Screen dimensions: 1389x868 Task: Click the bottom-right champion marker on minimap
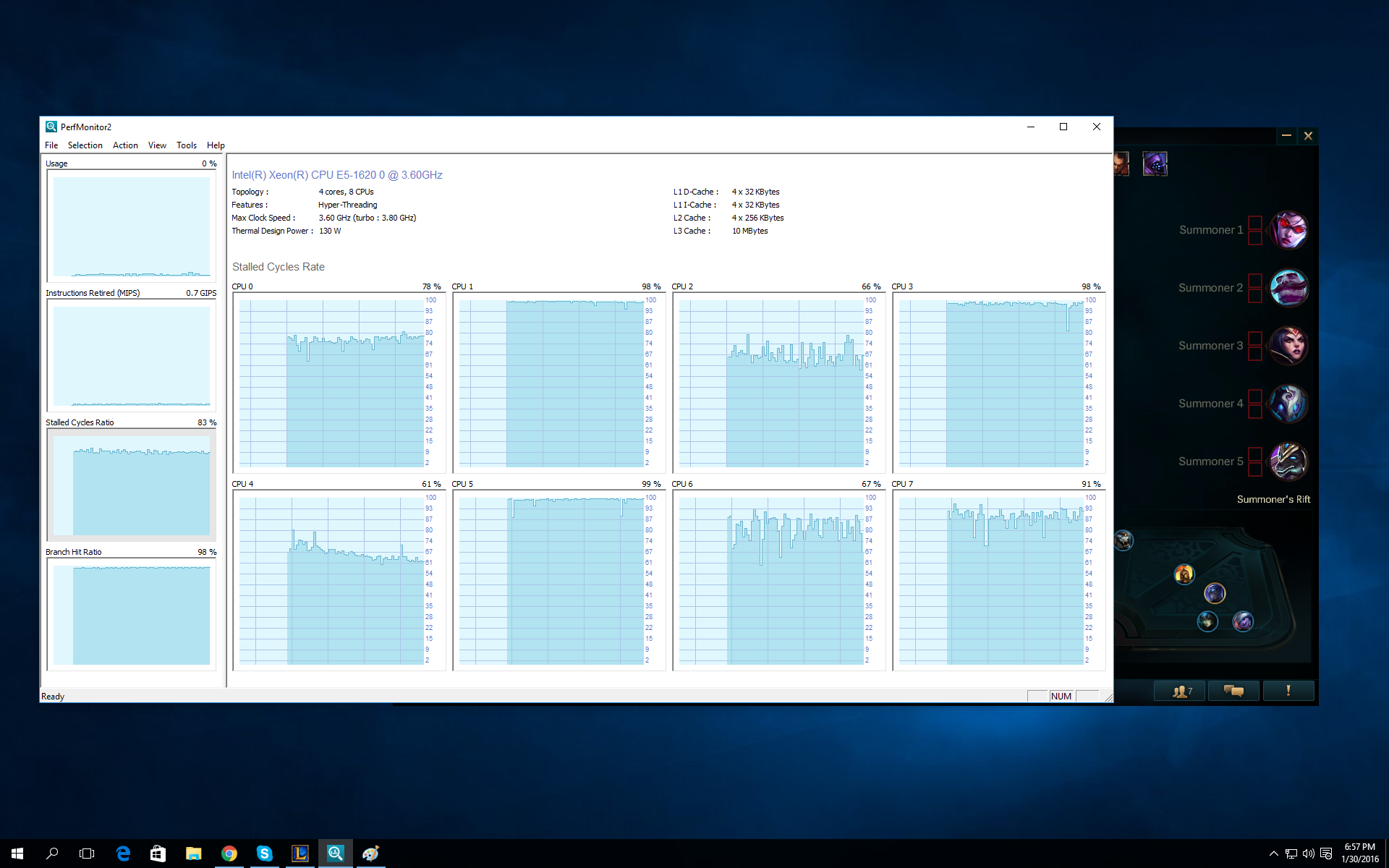[1243, 621]
